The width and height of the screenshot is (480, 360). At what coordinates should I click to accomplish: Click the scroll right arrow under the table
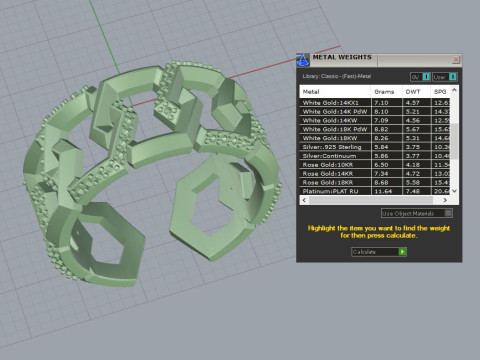445,200
